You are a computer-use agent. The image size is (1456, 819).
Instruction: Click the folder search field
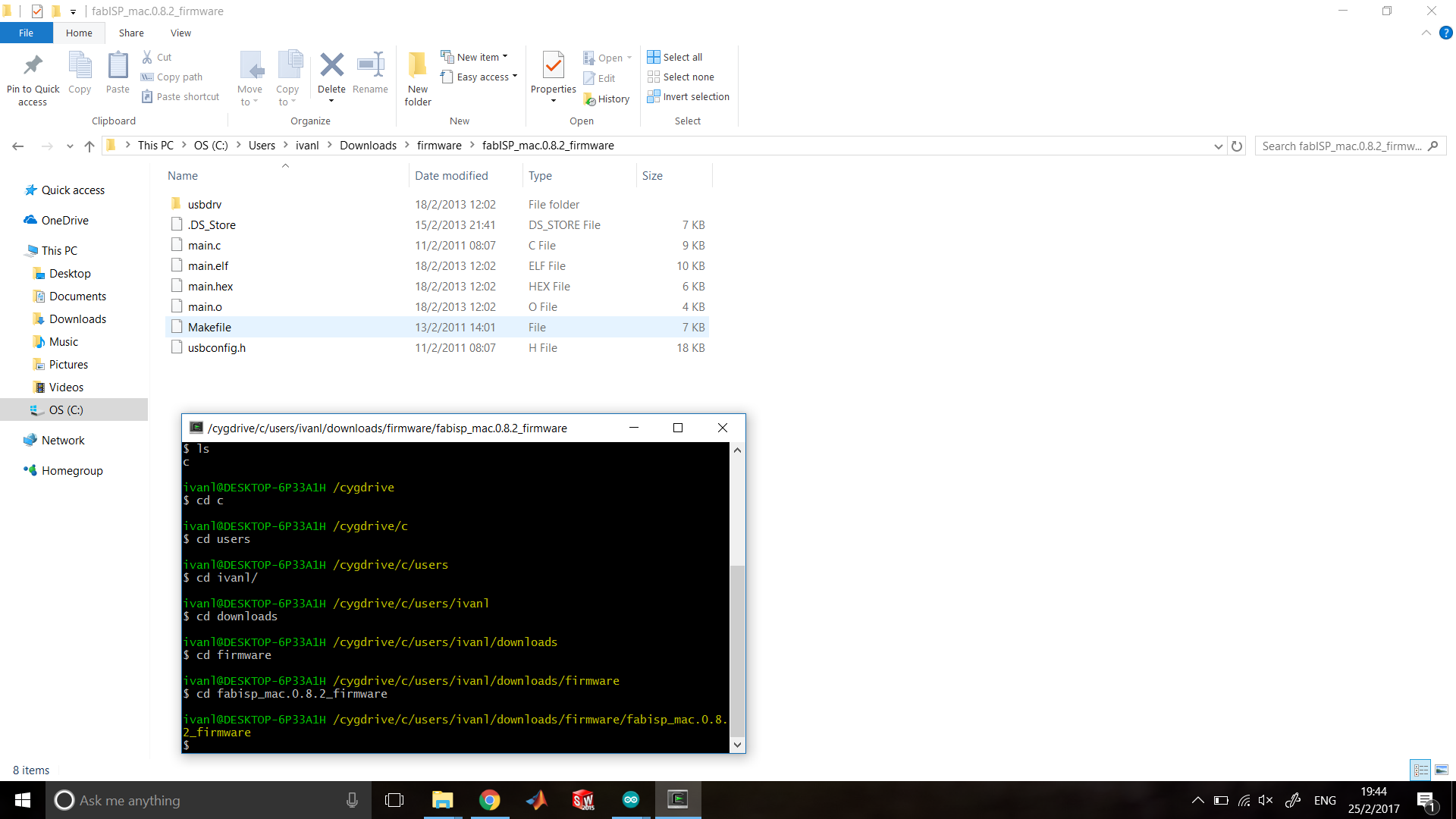coord(1350,146)
